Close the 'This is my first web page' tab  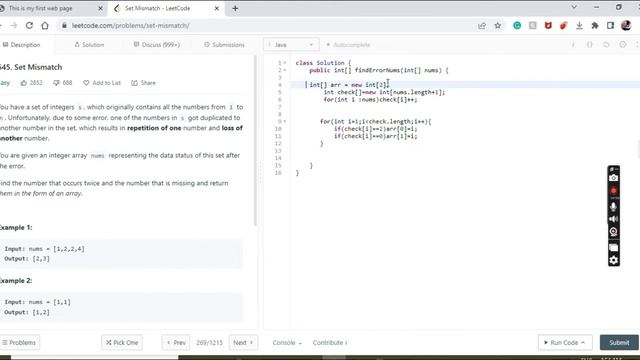pyautogui.click(x=101, y=8)
